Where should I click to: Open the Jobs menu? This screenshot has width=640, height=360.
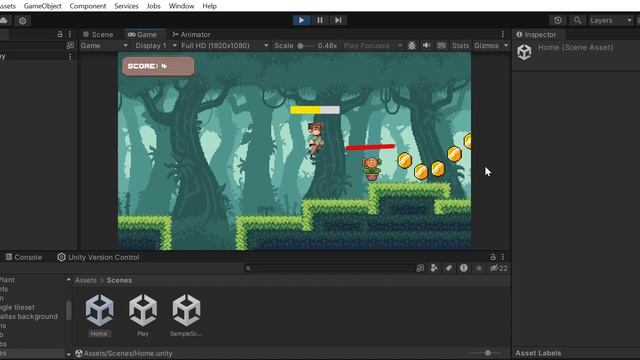point(153,6)
